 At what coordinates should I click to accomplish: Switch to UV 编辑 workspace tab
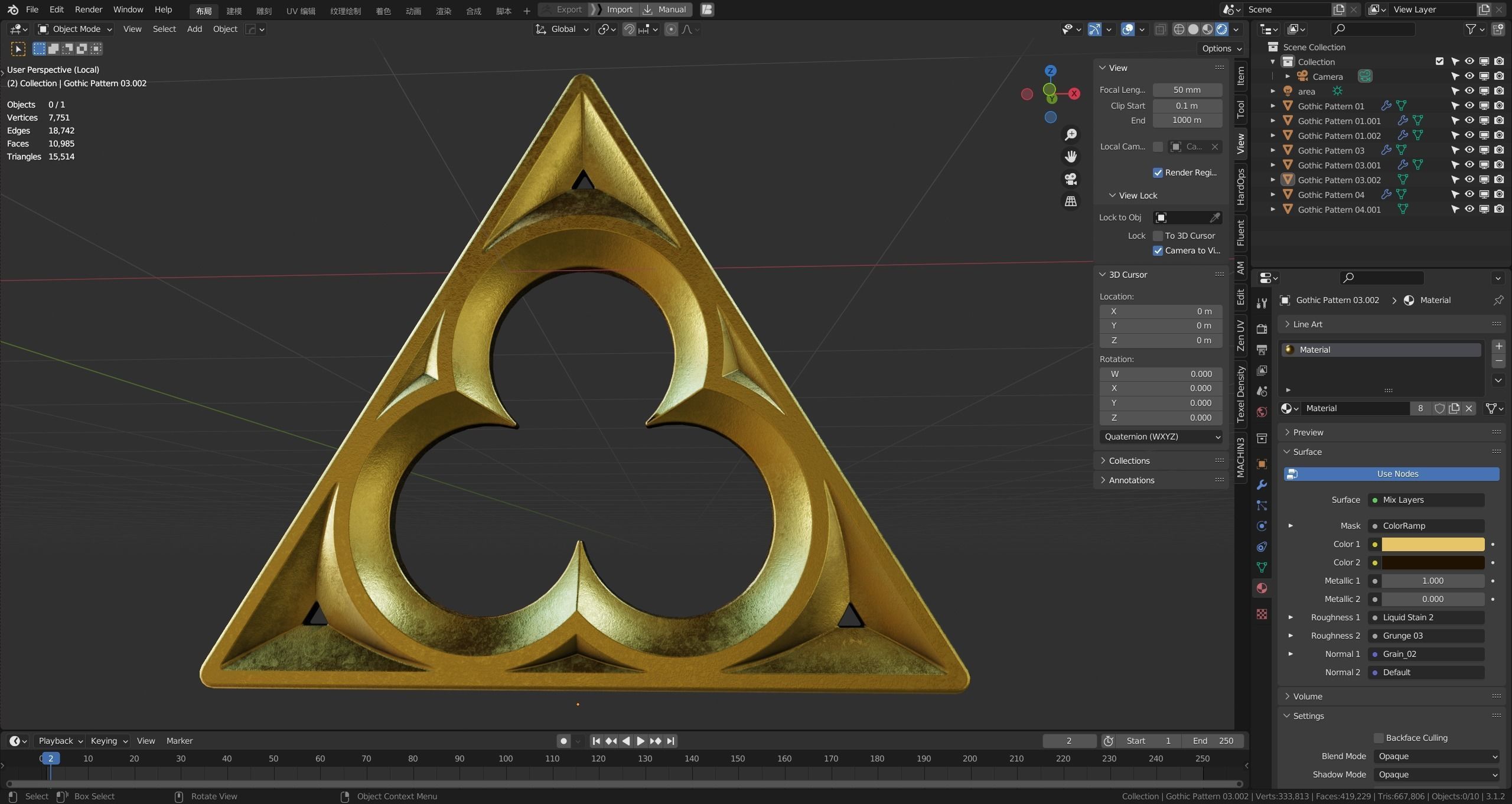pyautogui.click(x=301, y=11)
